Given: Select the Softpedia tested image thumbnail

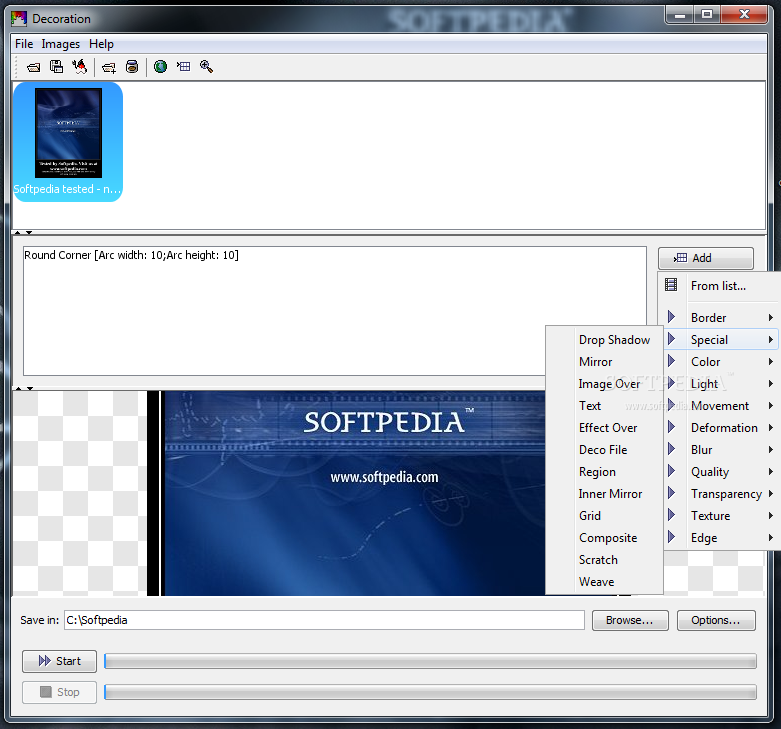Looking at the screenshot, I should click(68, 142).
